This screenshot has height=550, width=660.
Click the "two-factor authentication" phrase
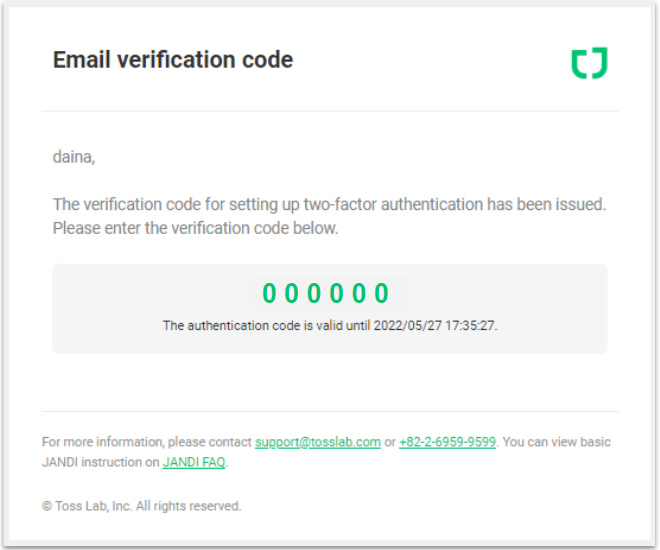tap(396, 205)
